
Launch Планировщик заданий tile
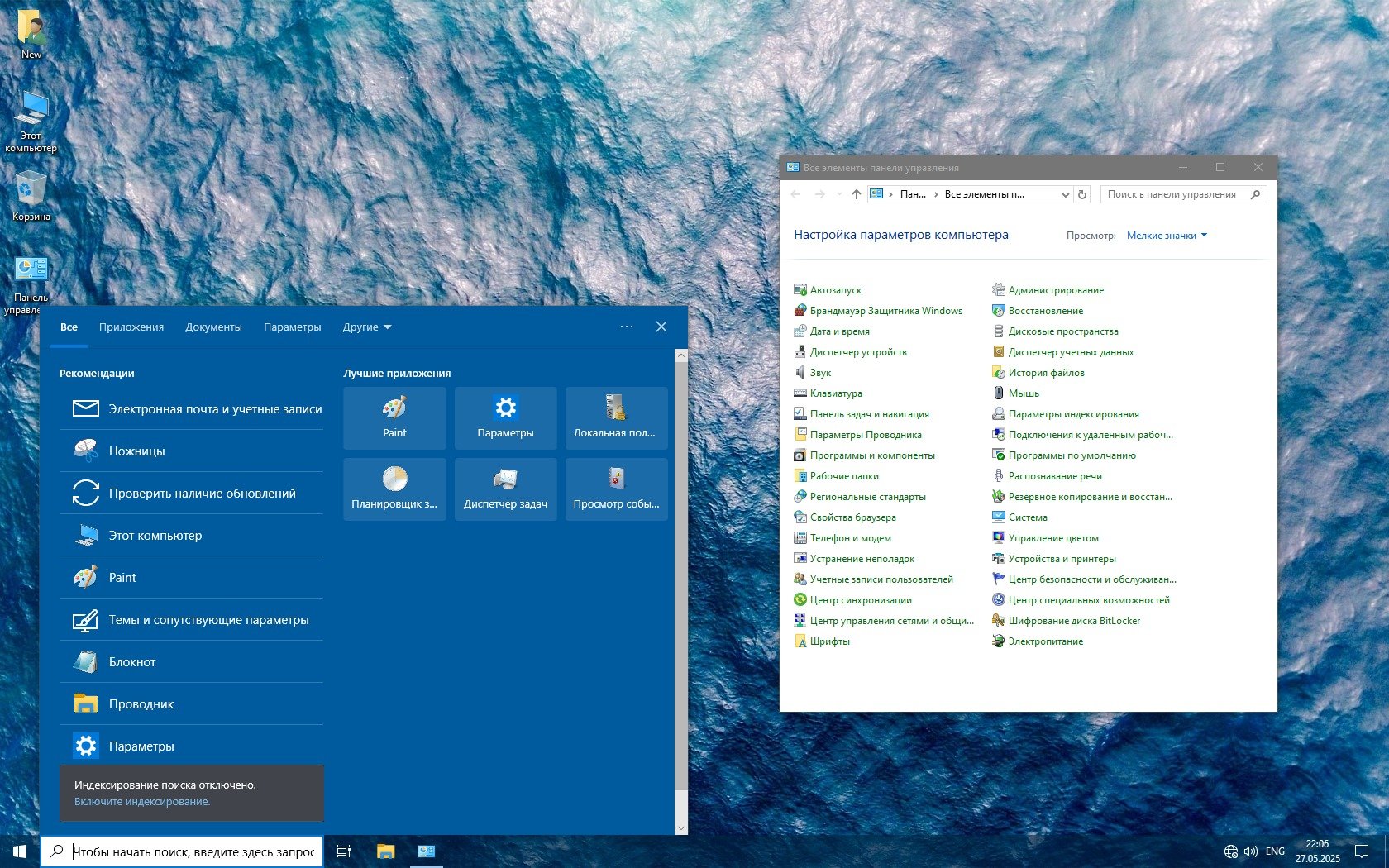(394, 489)
